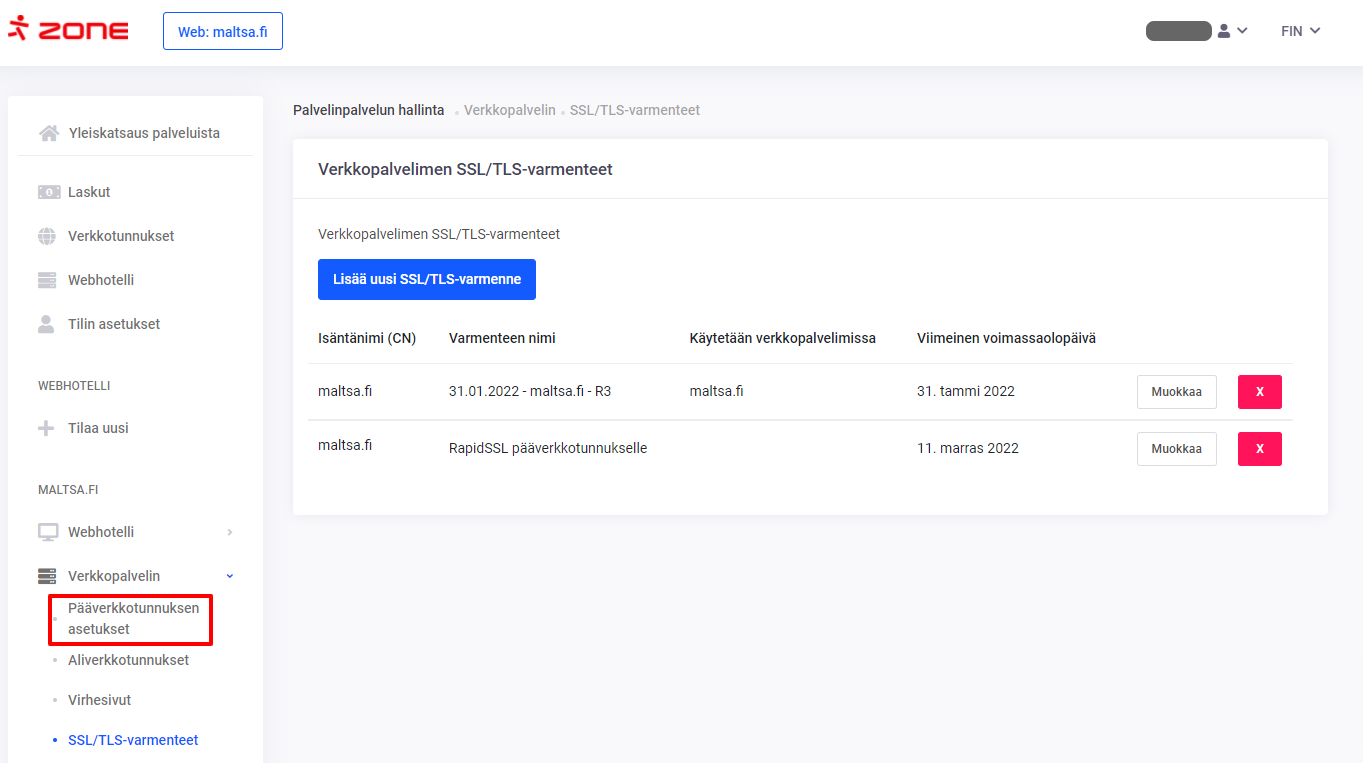Click the Laskut money icon

pos(48,192)
